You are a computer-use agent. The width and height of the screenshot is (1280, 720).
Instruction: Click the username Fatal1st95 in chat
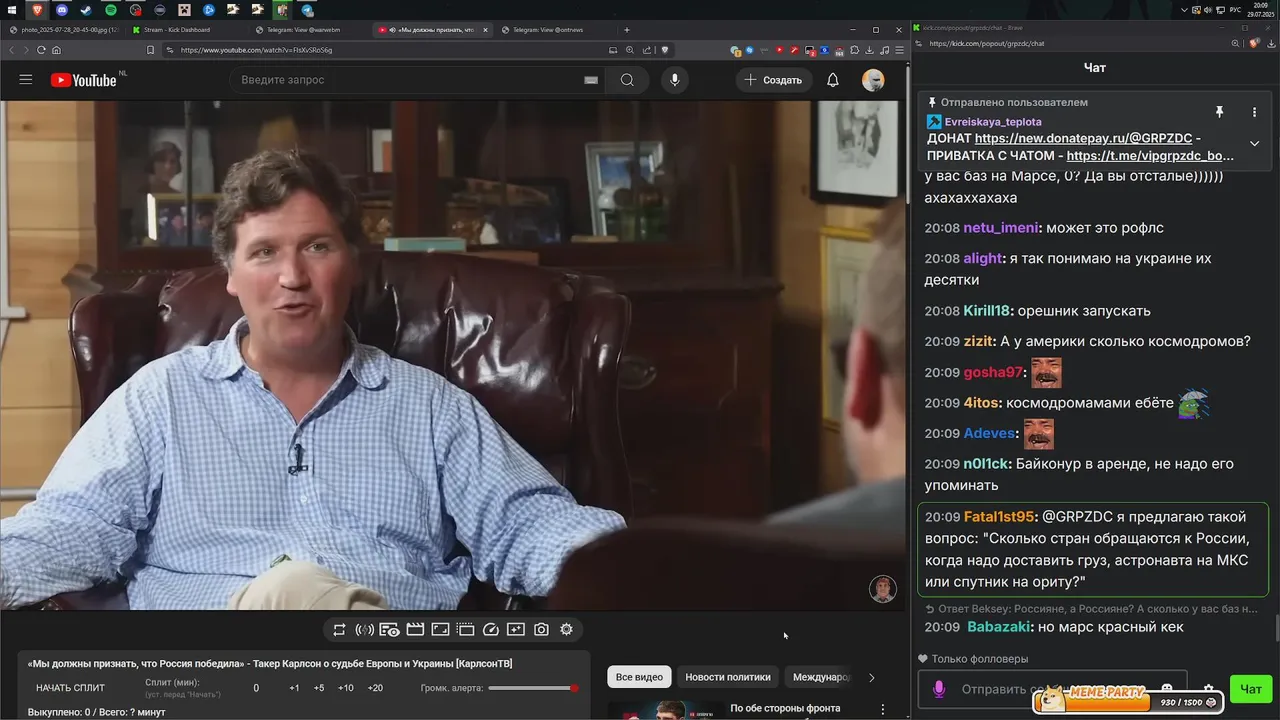tap(999, 517)
